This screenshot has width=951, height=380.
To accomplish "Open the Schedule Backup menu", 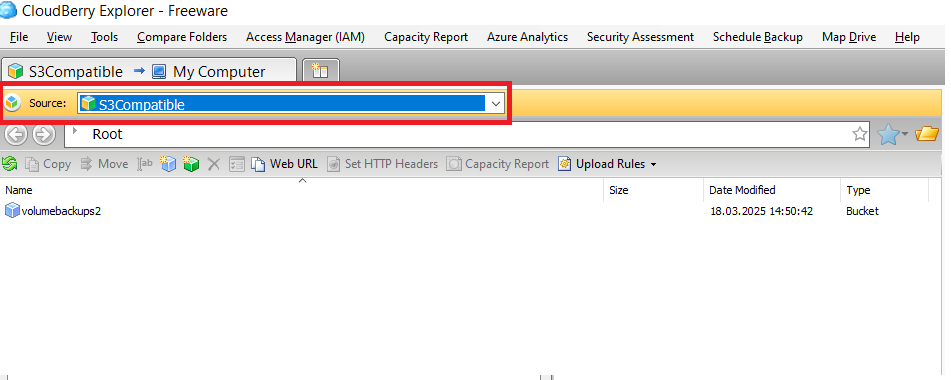I will [758, 37].
